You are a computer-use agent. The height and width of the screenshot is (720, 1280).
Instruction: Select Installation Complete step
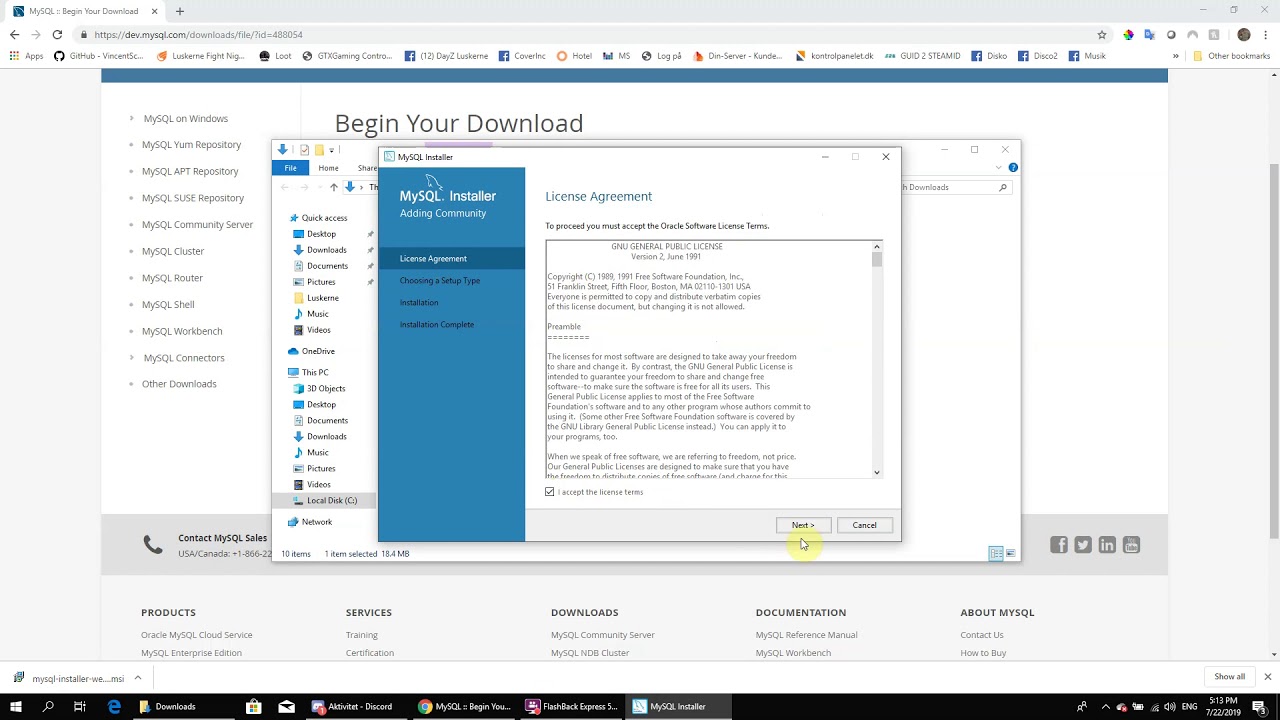click(437, 324)
